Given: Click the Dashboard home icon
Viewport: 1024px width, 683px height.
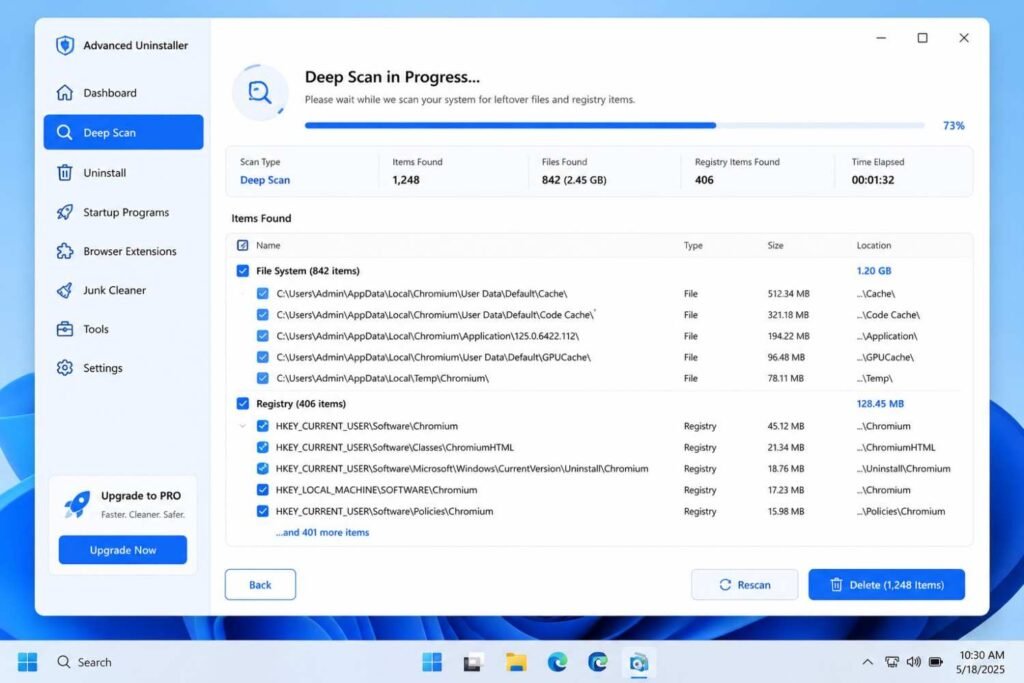Looking at the screenshot, I should [65, 93].
